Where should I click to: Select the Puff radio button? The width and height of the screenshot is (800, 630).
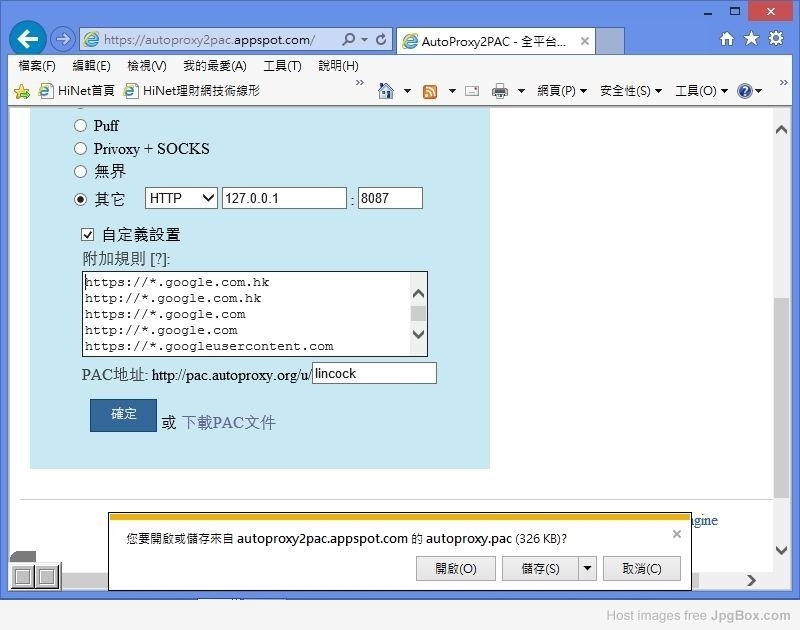[x=81, y=126]
